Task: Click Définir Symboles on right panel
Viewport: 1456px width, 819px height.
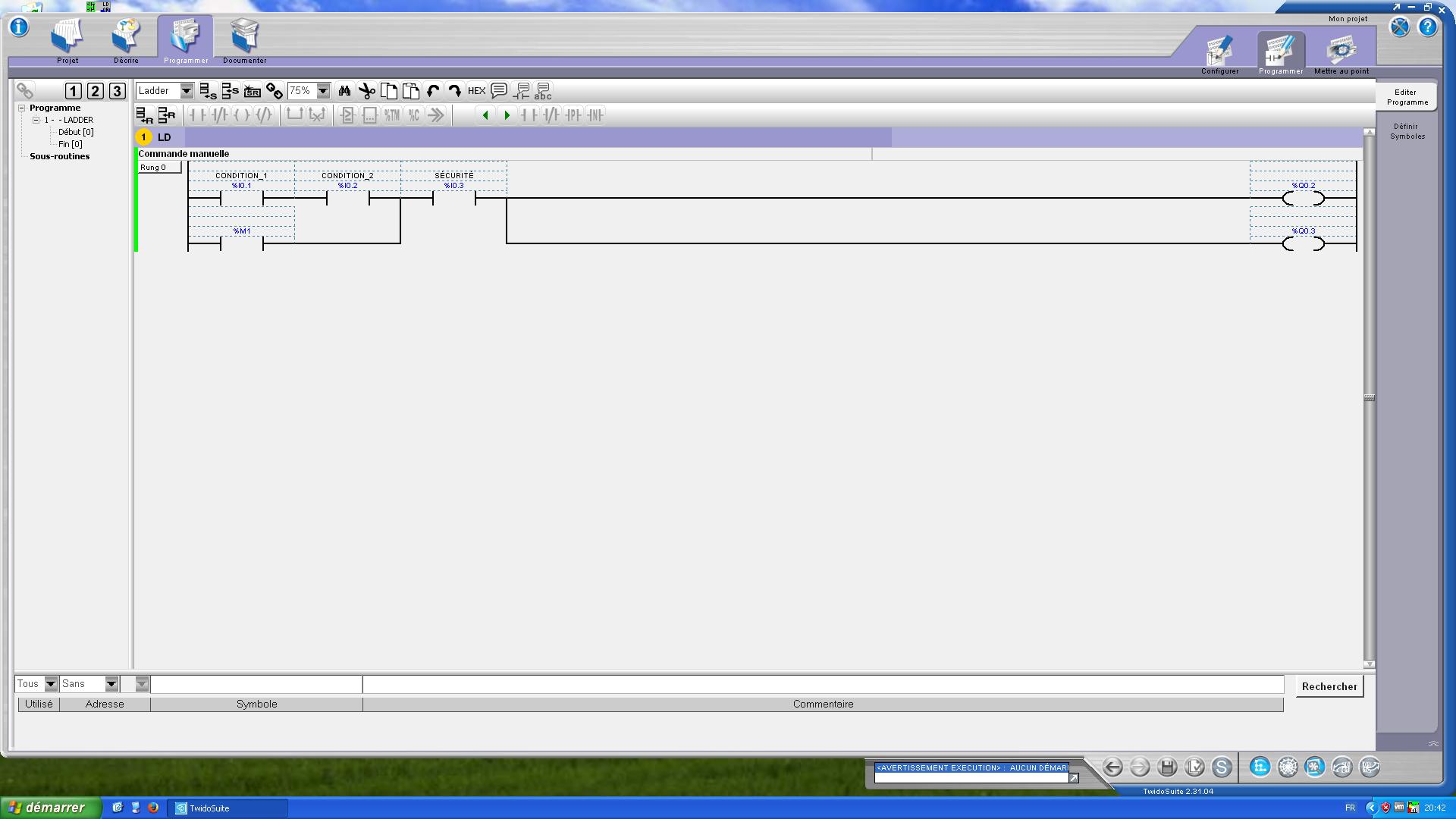Action: click(1407, 131)
